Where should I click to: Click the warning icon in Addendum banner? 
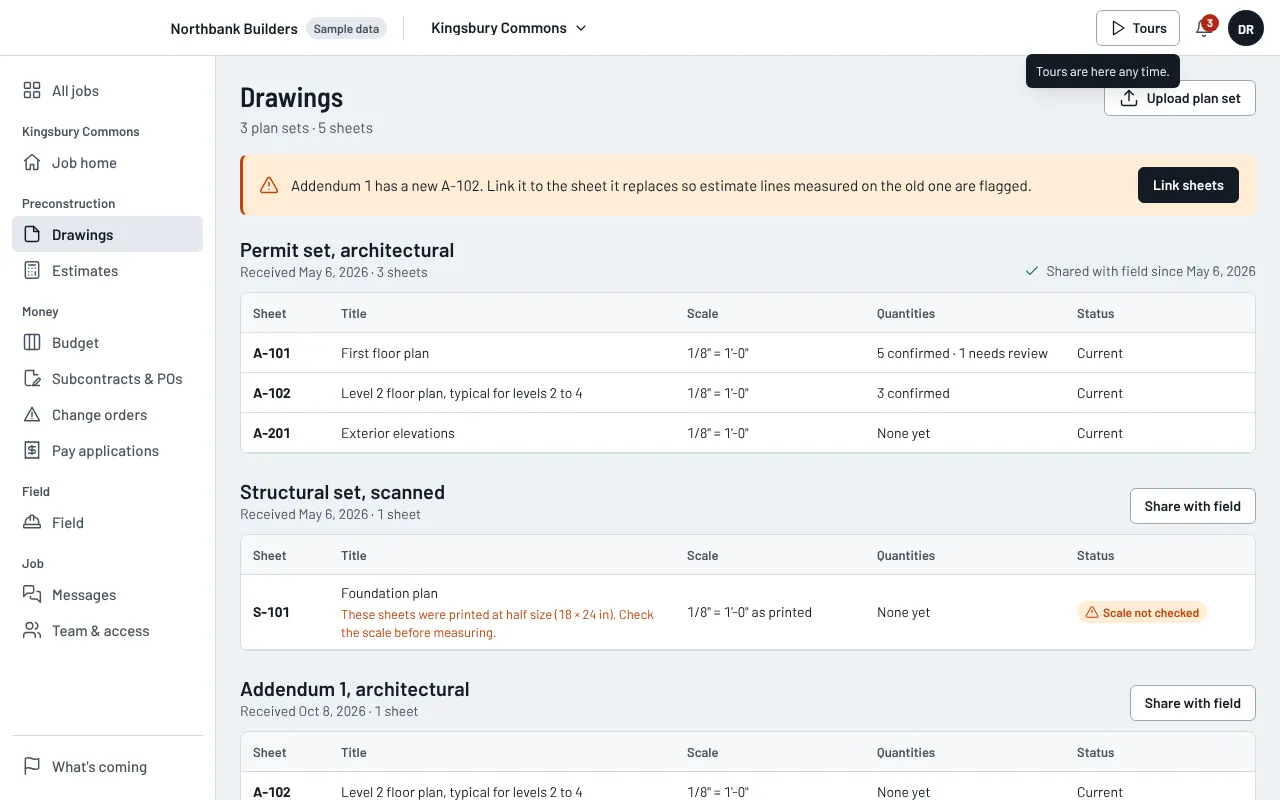[x=269, y=185]
